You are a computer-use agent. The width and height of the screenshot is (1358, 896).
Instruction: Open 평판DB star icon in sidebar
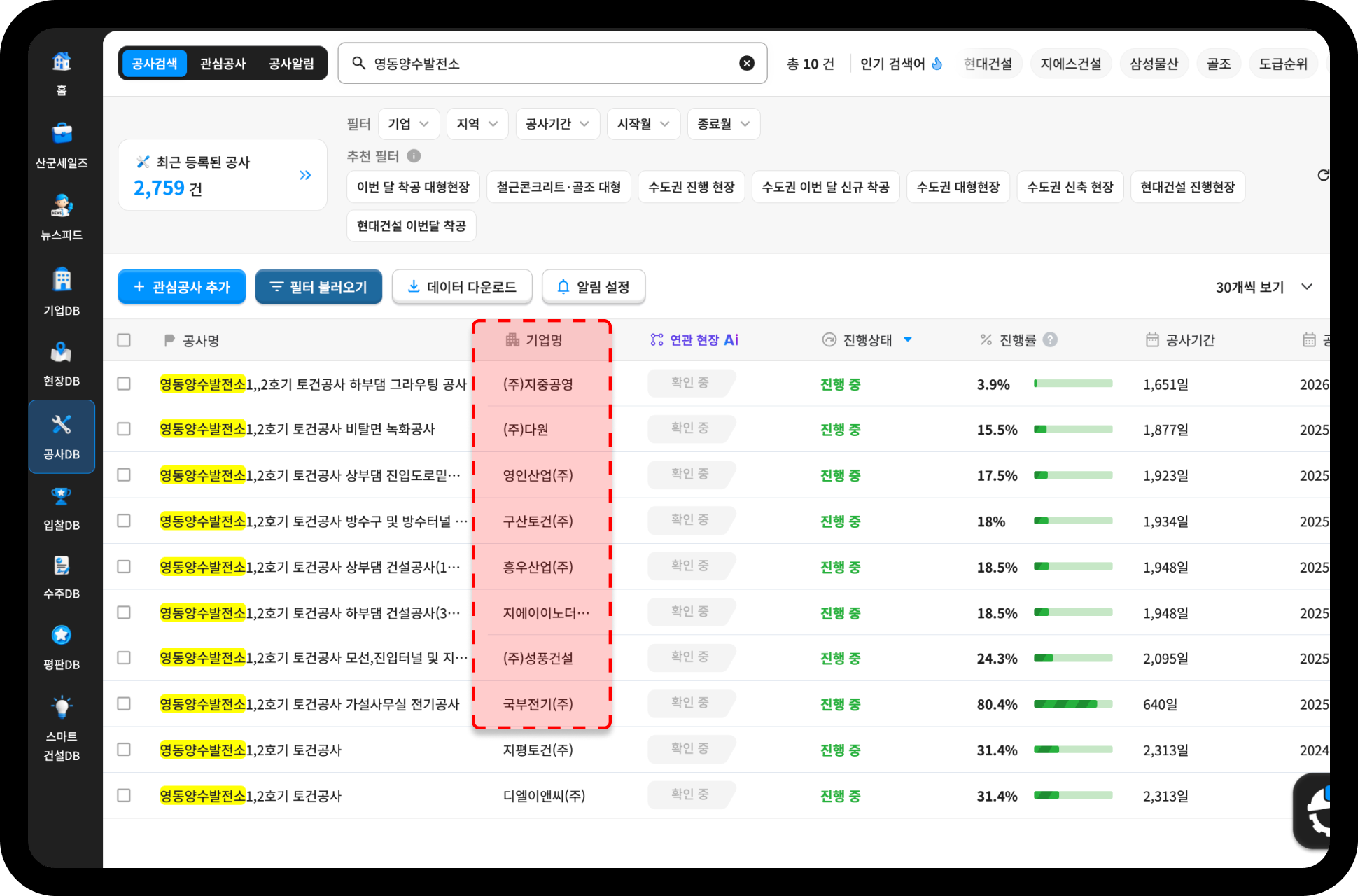(62, 635)
